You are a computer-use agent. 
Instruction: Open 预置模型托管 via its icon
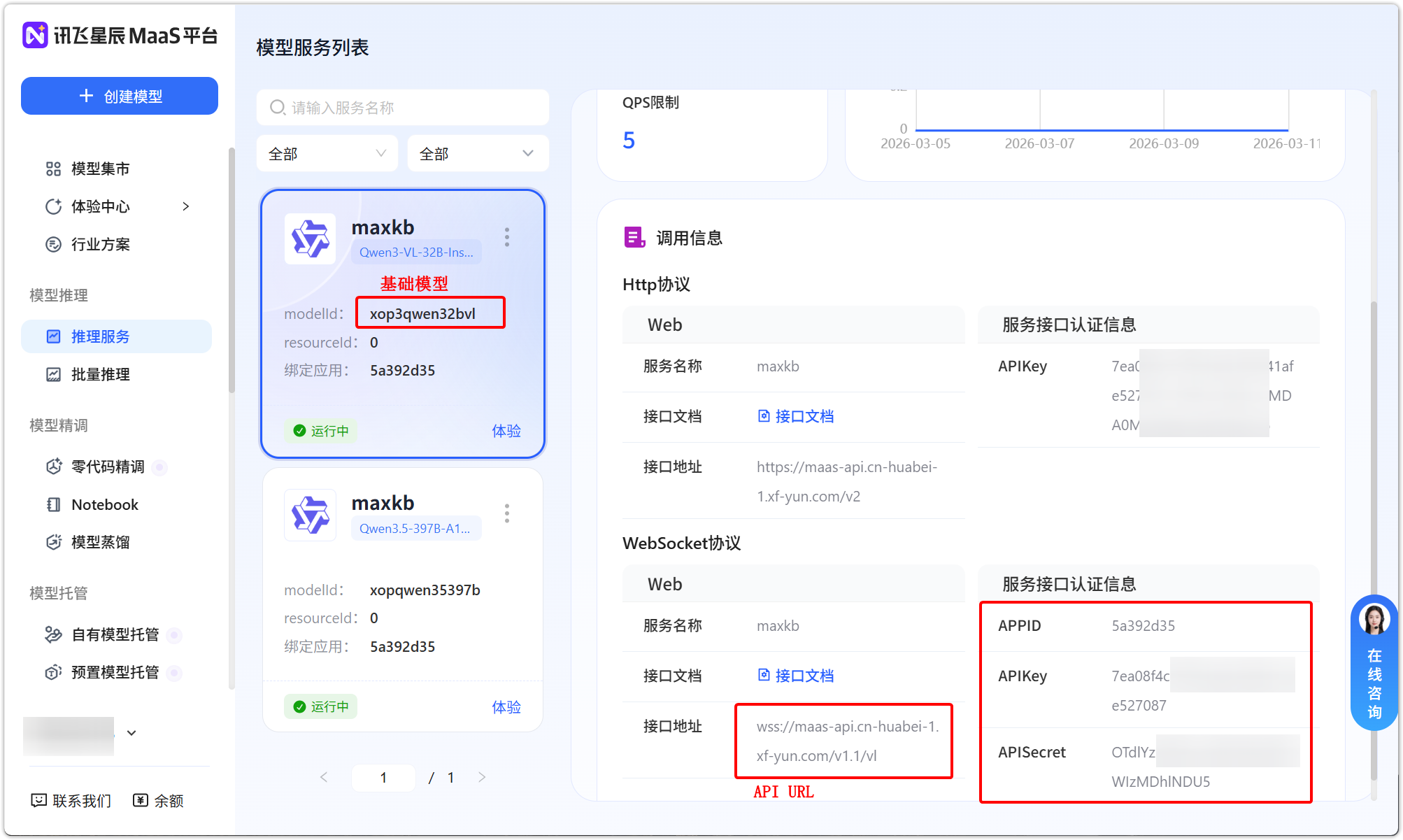click(x=54, y=672)
